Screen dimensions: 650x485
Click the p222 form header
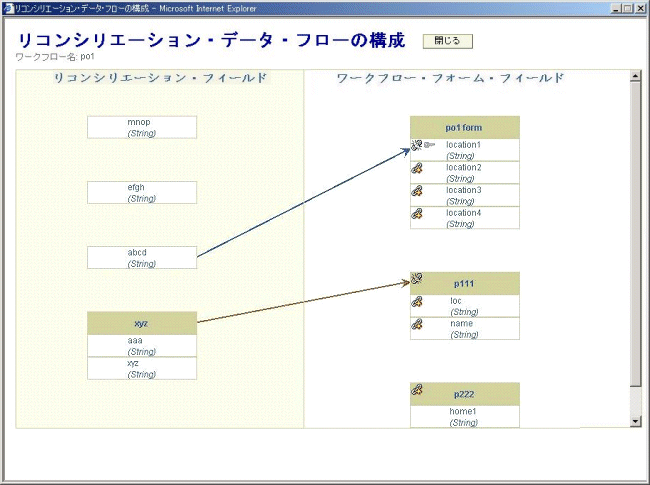tap(465, 394)
